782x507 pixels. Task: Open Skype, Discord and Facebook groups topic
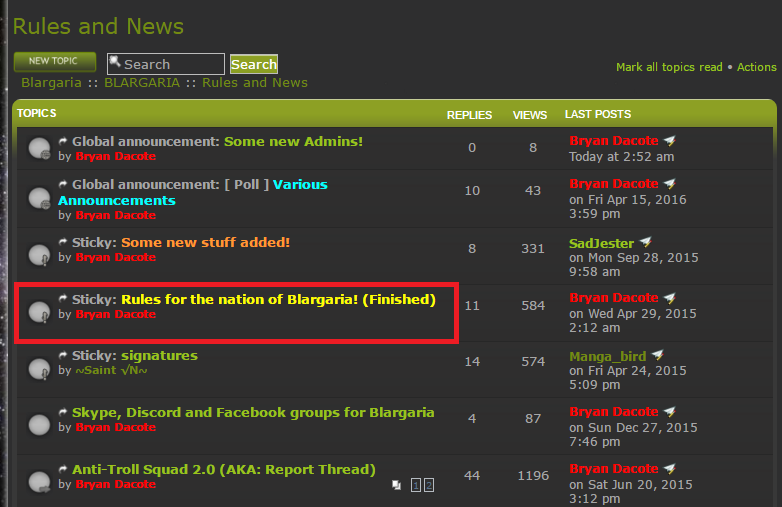click(x=253, y=413)
